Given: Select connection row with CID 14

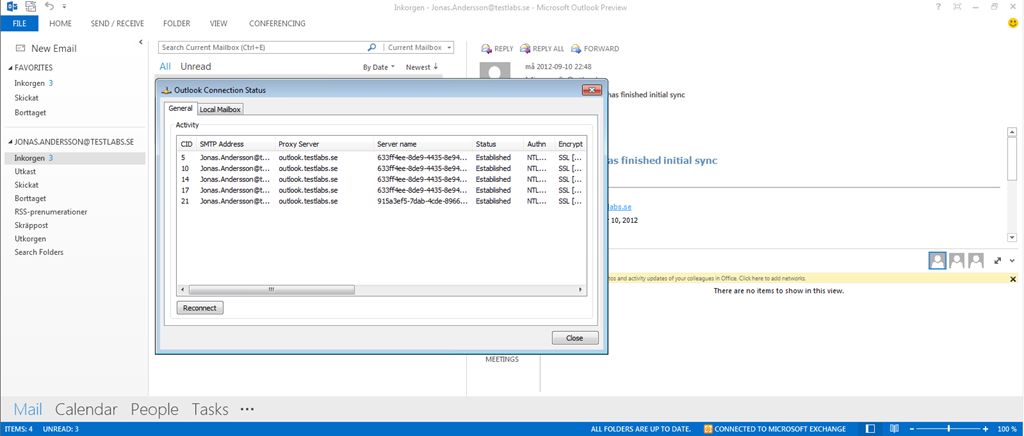Looking at the screenshot, I should [x=381, y=179].
